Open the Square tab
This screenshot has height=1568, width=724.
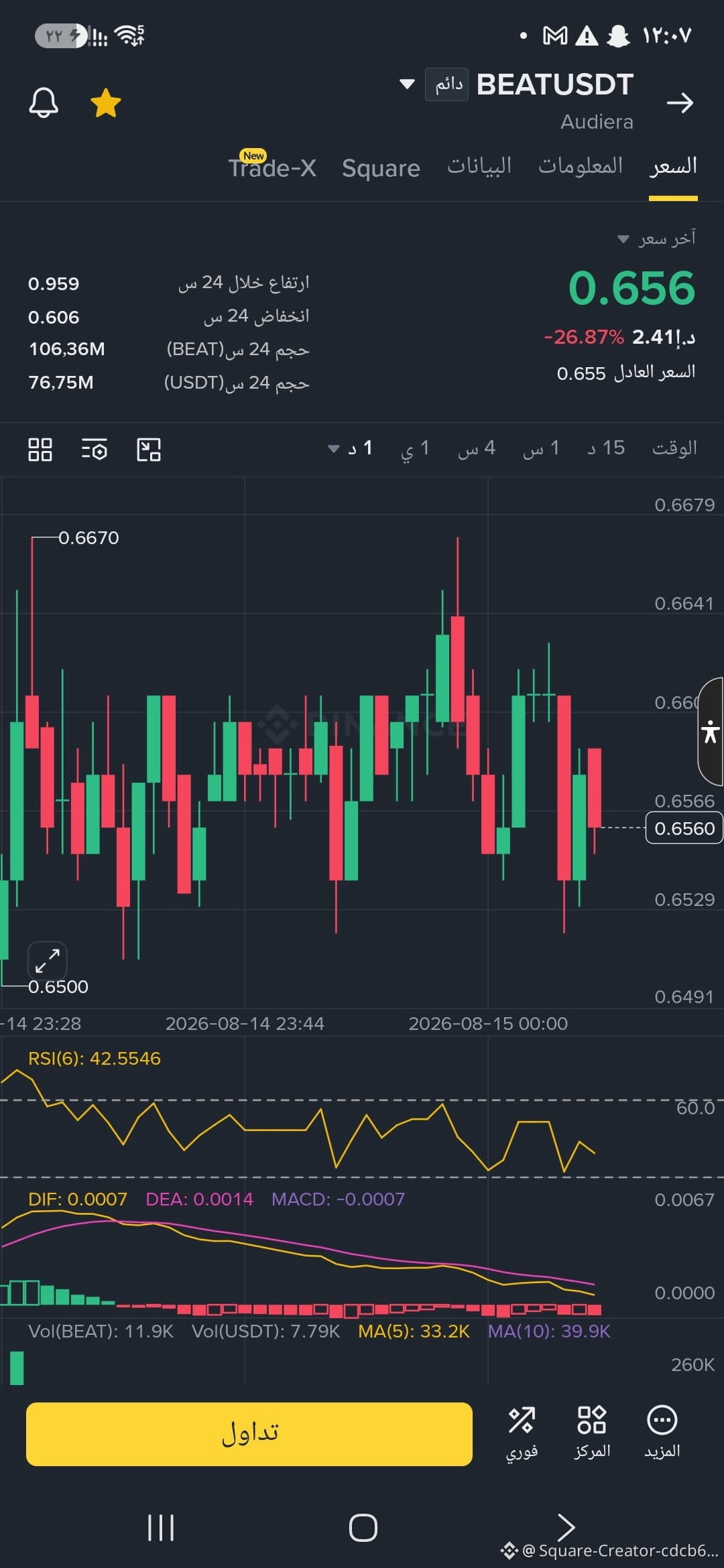381,168
